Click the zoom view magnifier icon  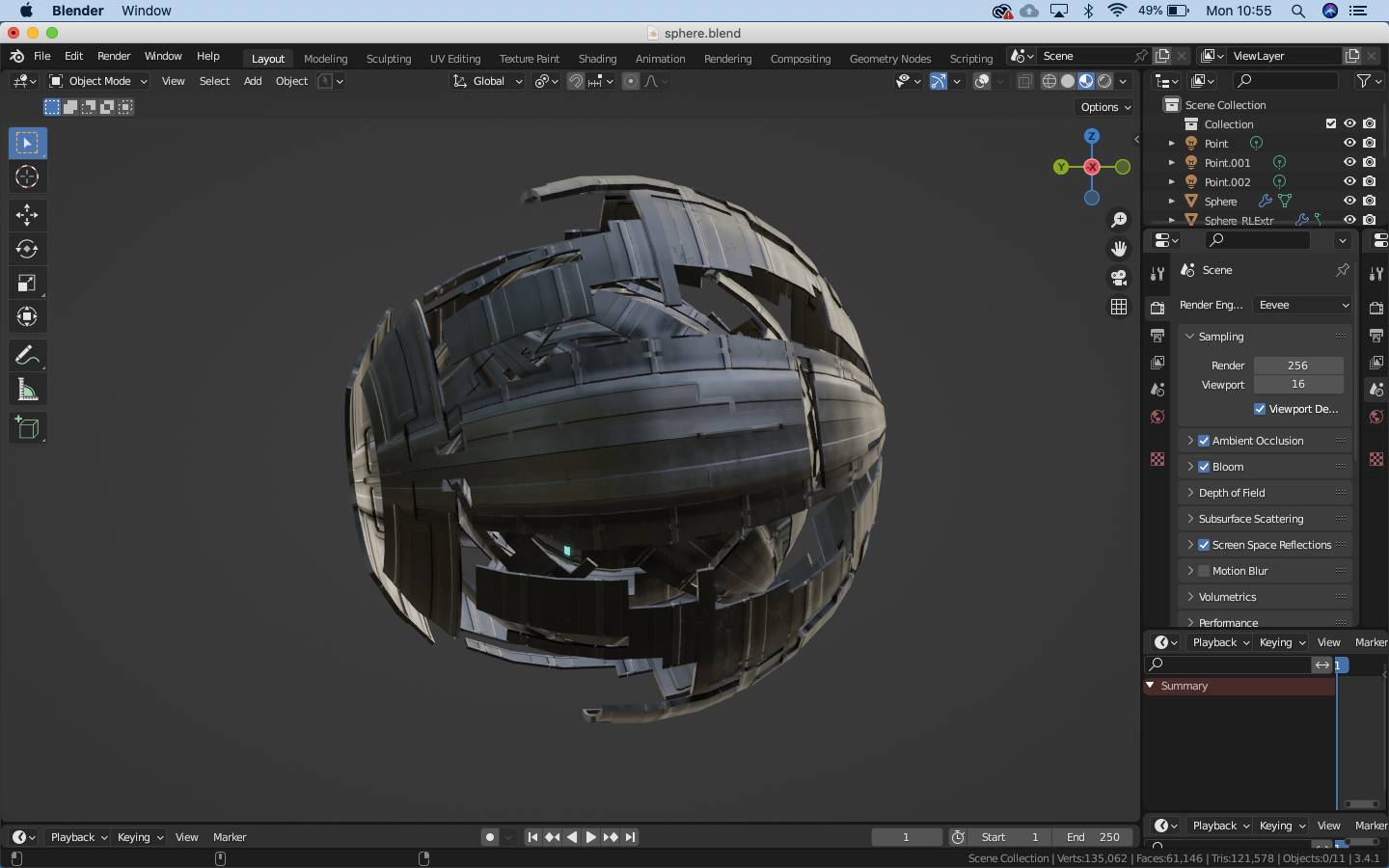point(1119,220)
